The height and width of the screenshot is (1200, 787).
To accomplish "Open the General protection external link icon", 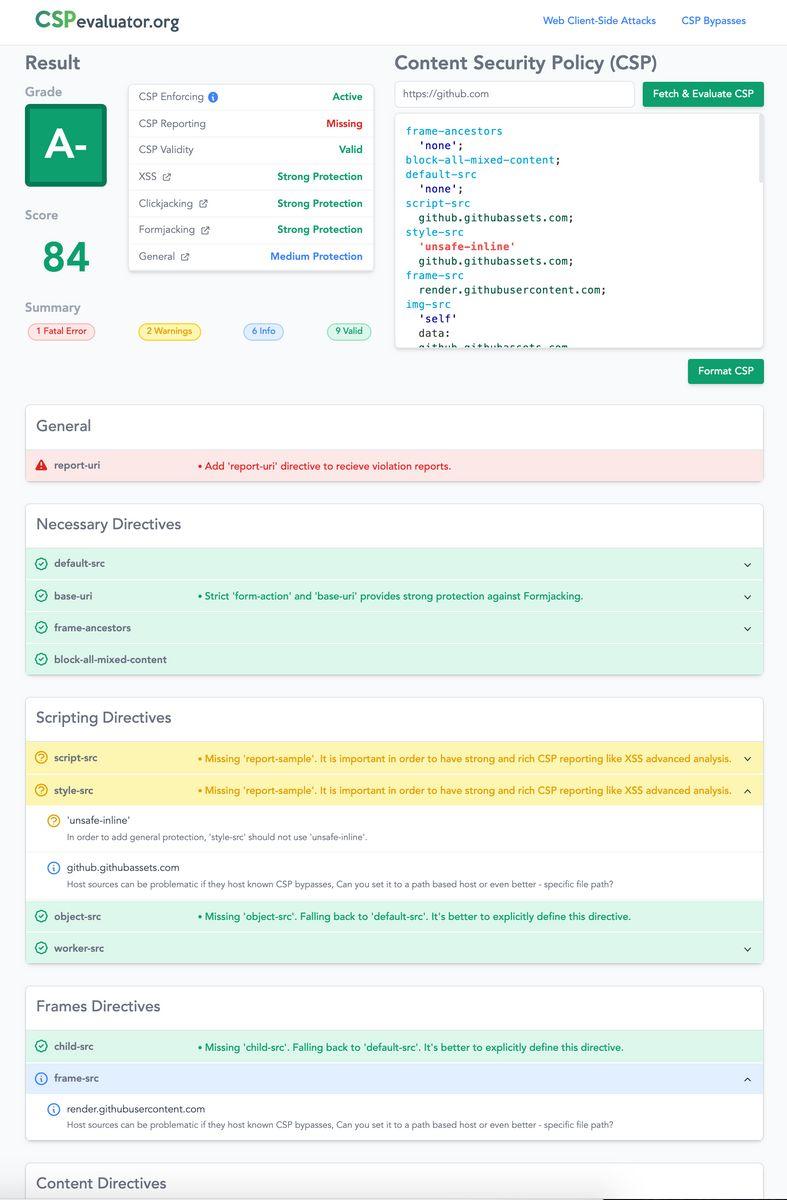I will 185,257.
